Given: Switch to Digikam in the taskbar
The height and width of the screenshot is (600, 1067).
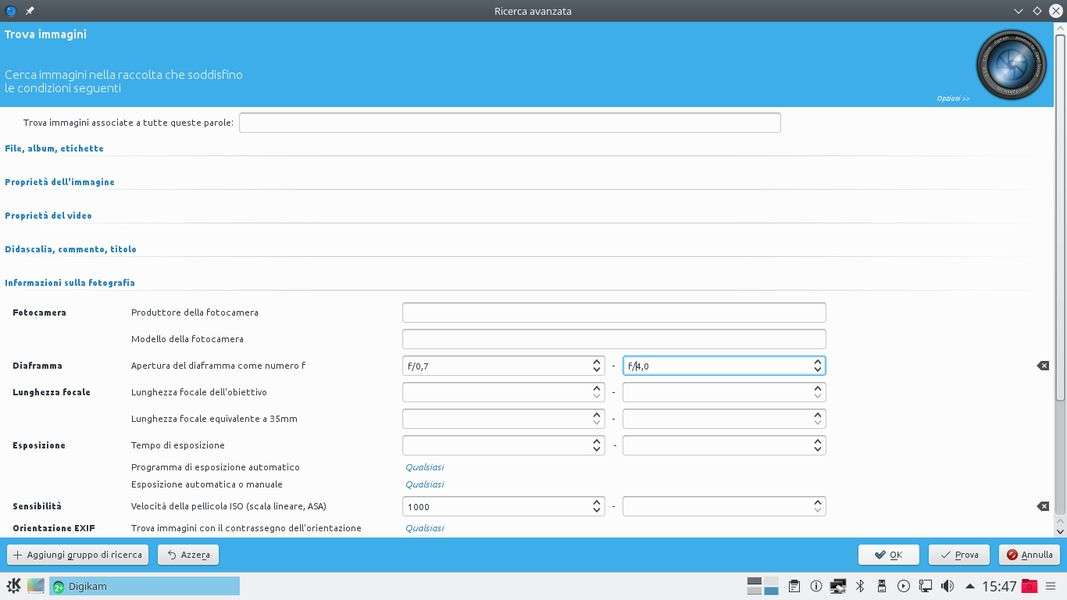Looking at the screenshot, I should pyautogui.click(x=144, y=586).
